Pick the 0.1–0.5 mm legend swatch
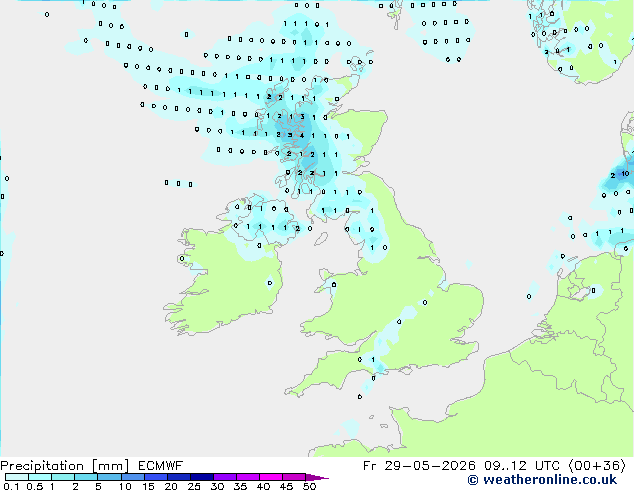Screen dimensions: 634x490 point(17,477)
